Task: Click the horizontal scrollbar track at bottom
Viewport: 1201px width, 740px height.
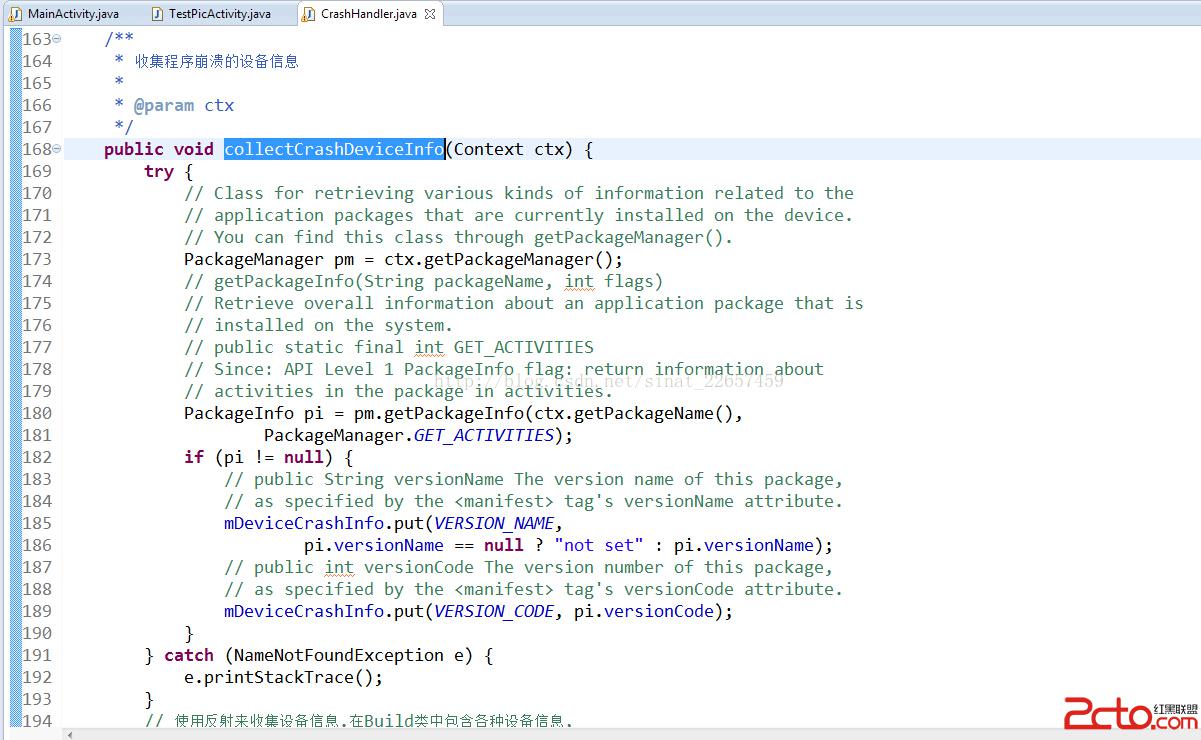Action: pyautogui.click(x=600, y=734)
